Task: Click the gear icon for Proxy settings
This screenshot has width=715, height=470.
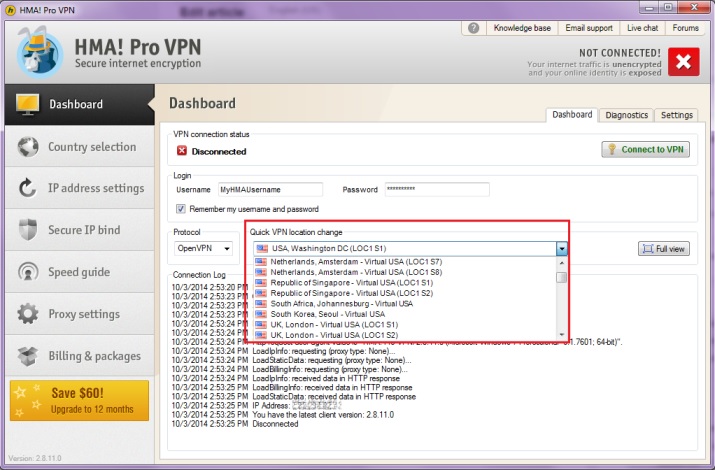Action: click(28, 314)
